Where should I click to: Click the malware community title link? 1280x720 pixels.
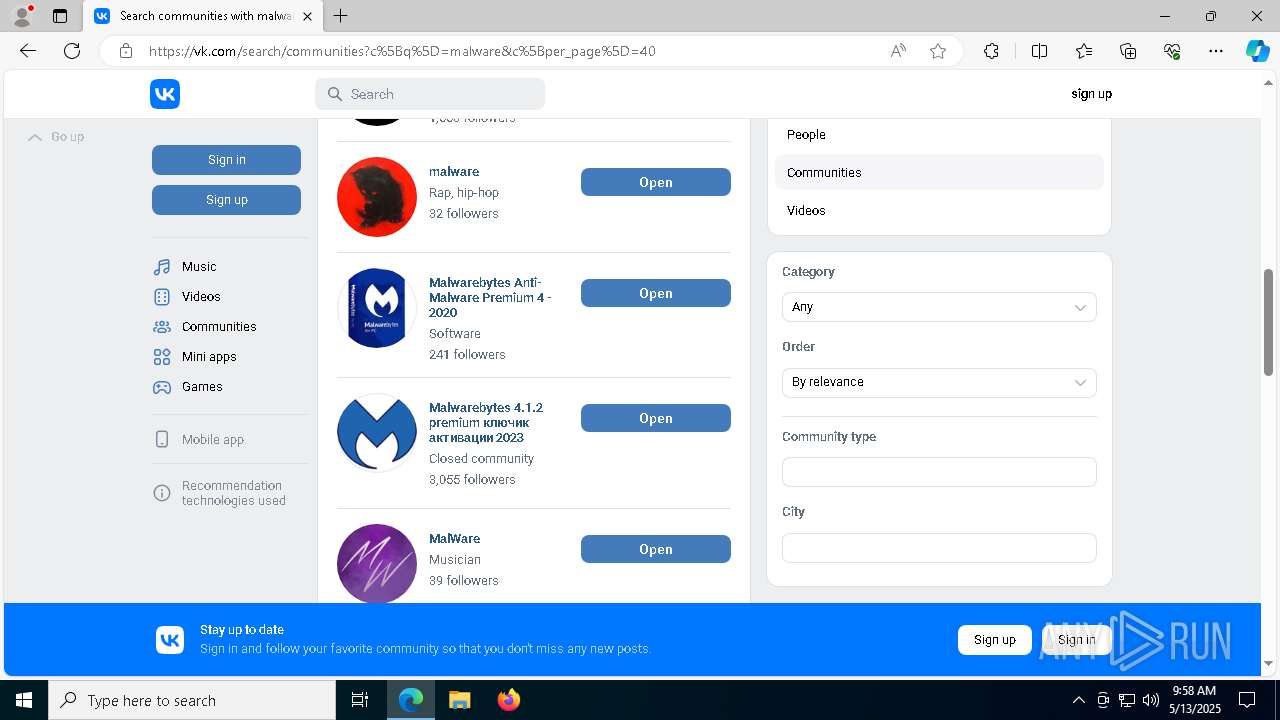[x=454, y=172]
